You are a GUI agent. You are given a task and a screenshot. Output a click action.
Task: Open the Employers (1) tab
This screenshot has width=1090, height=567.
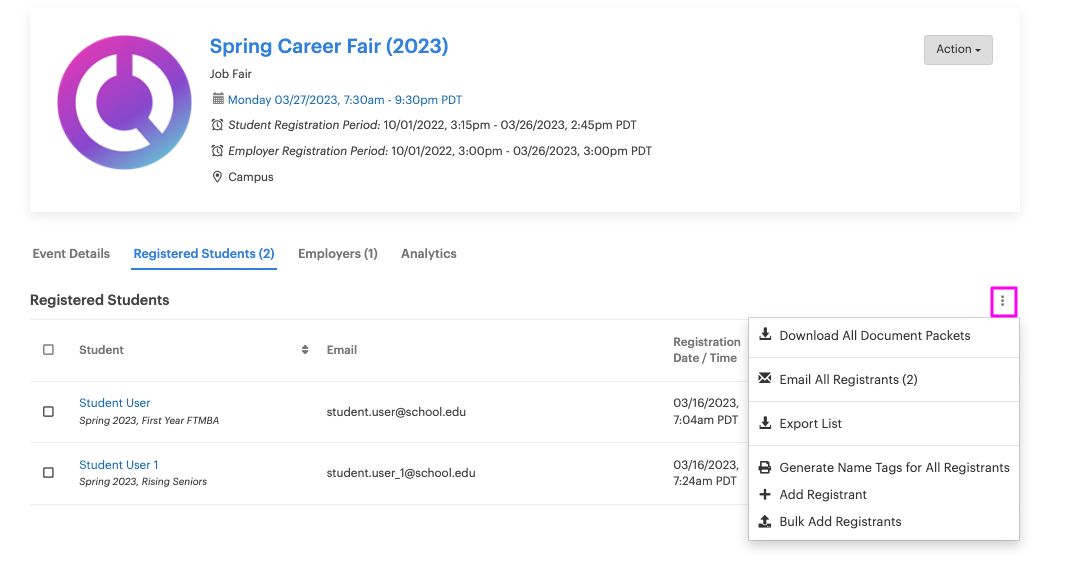pos(337,254)
